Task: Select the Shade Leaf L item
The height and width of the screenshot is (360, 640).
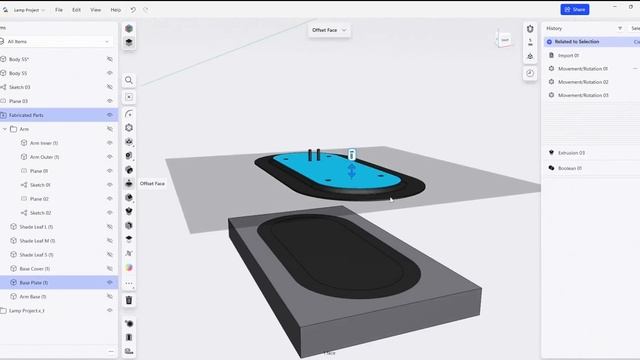Action: [x=36, y=227]
